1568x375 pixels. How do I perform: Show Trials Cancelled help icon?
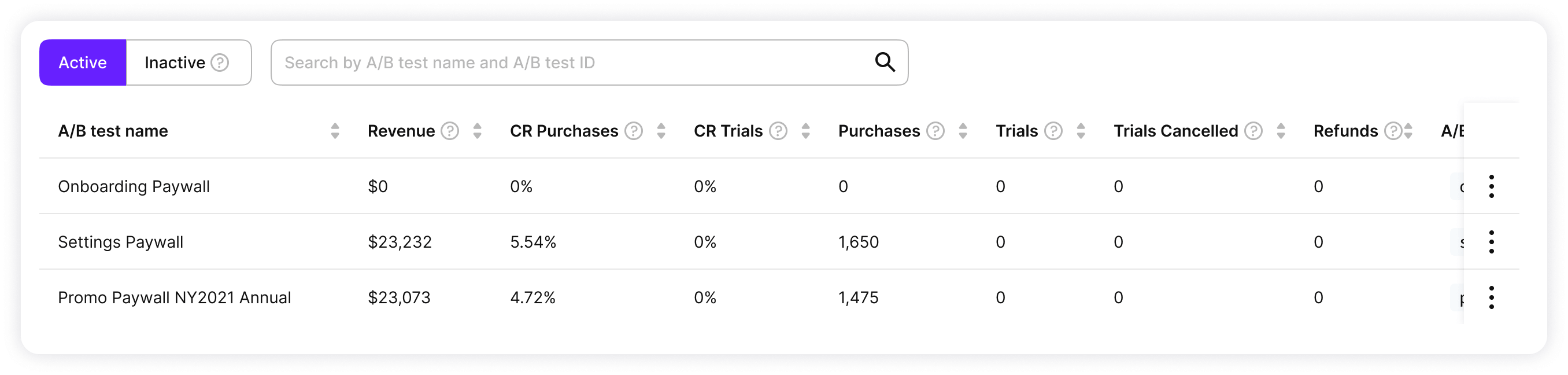(x=1253, y=131)
